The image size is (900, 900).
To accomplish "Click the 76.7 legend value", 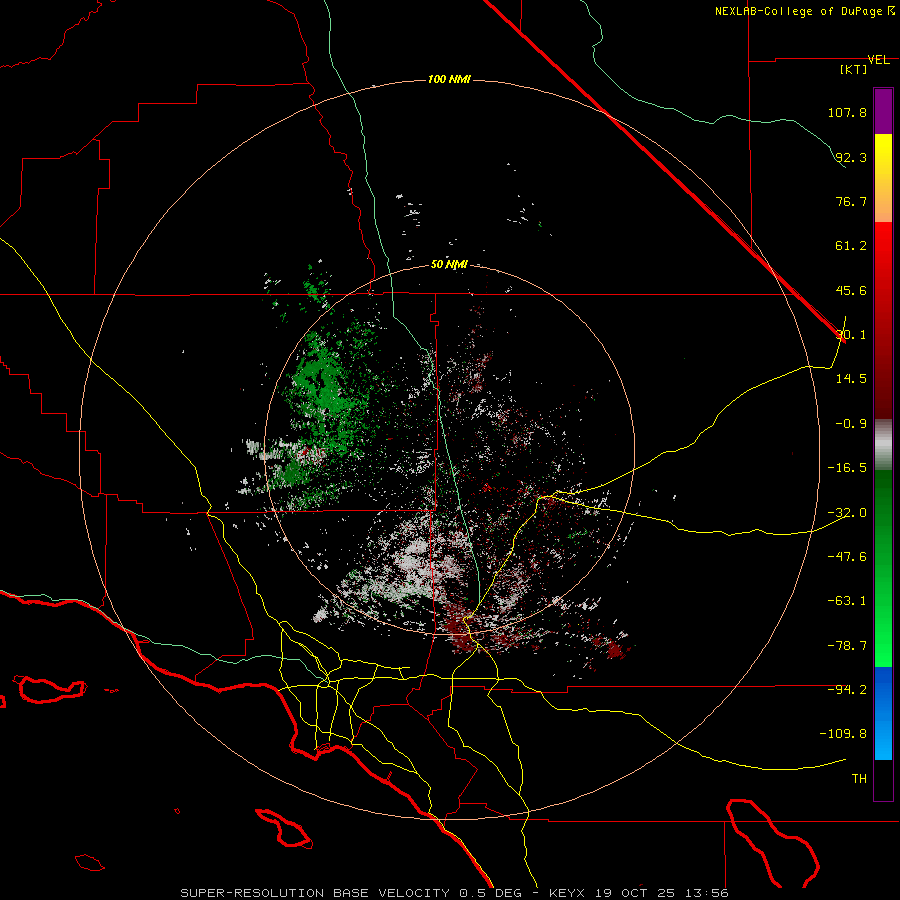I will (851, 201).
